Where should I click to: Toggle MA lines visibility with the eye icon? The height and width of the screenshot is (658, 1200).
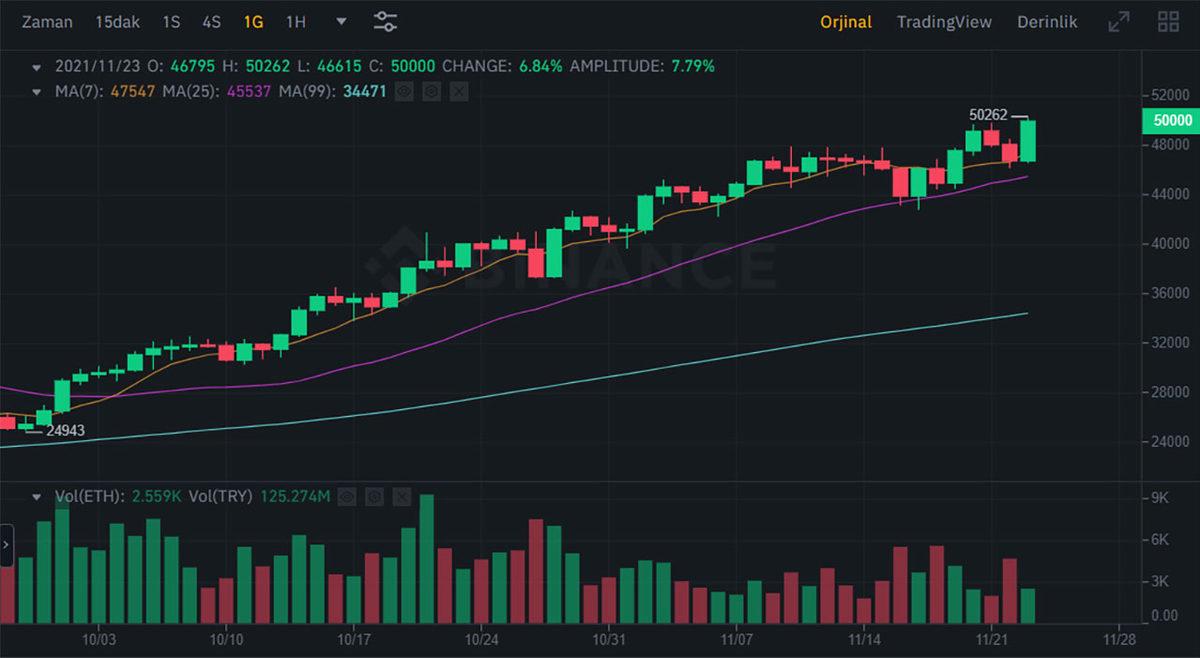(403, 91)
